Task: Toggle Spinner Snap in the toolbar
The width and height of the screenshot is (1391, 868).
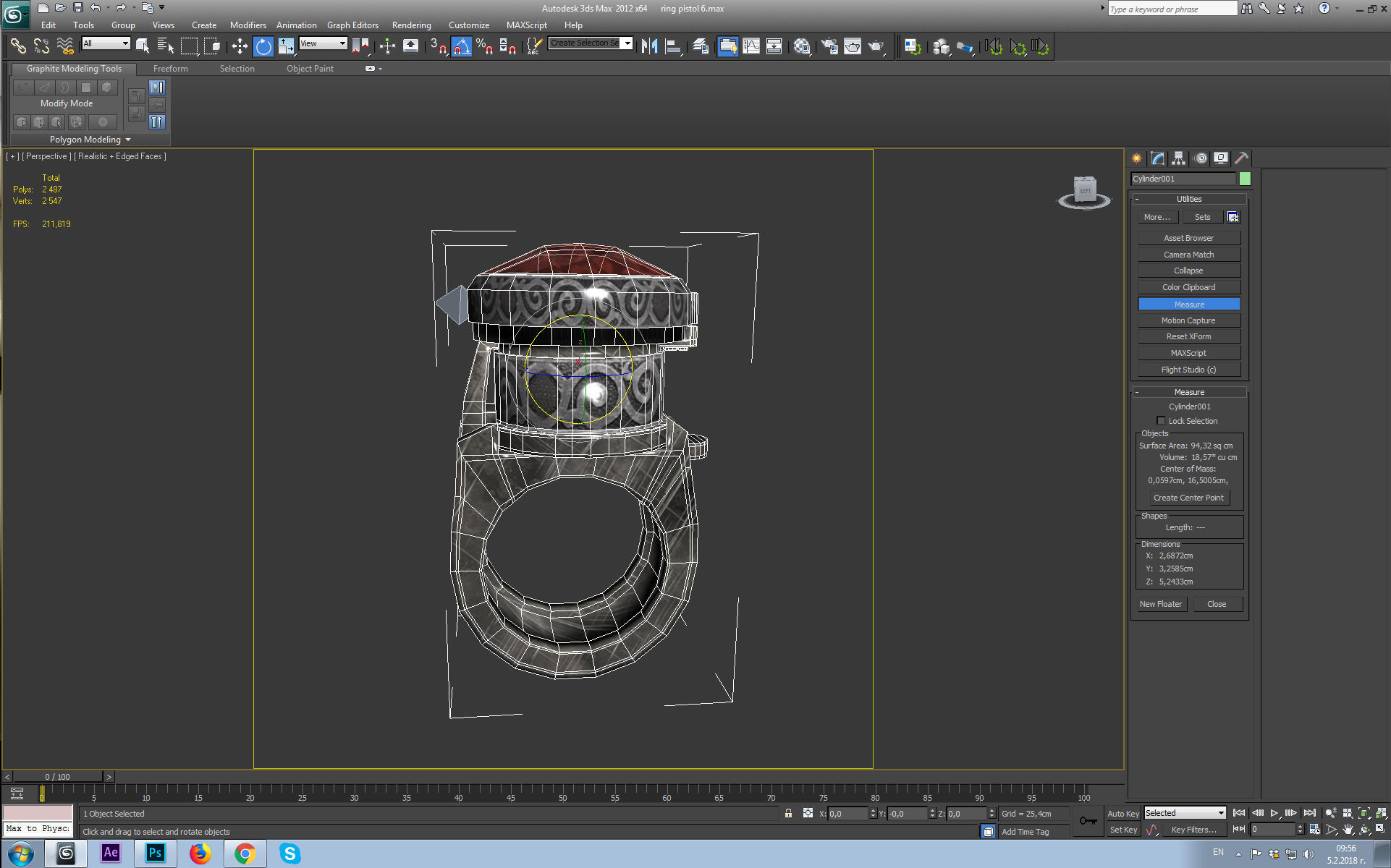Action: [x=507, y=47]
